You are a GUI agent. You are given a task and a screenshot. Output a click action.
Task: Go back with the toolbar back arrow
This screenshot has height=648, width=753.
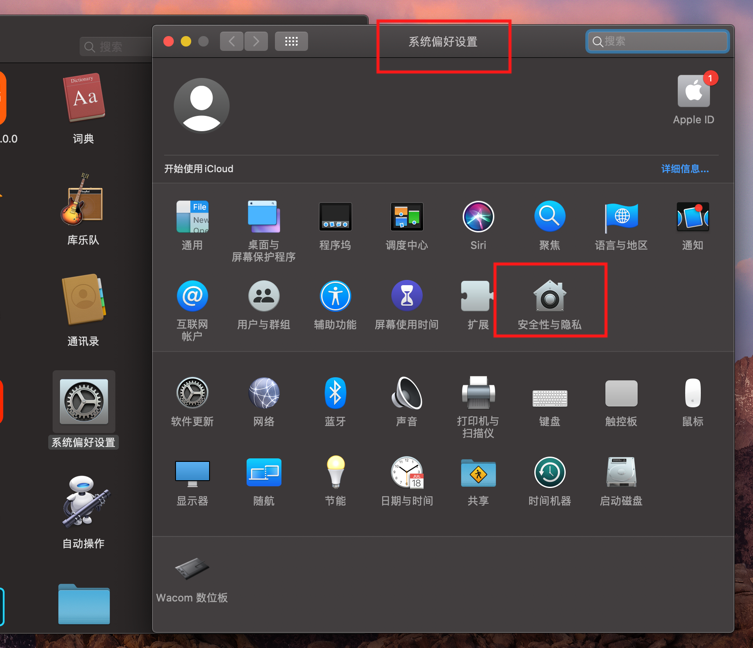[x=232, y=41]
